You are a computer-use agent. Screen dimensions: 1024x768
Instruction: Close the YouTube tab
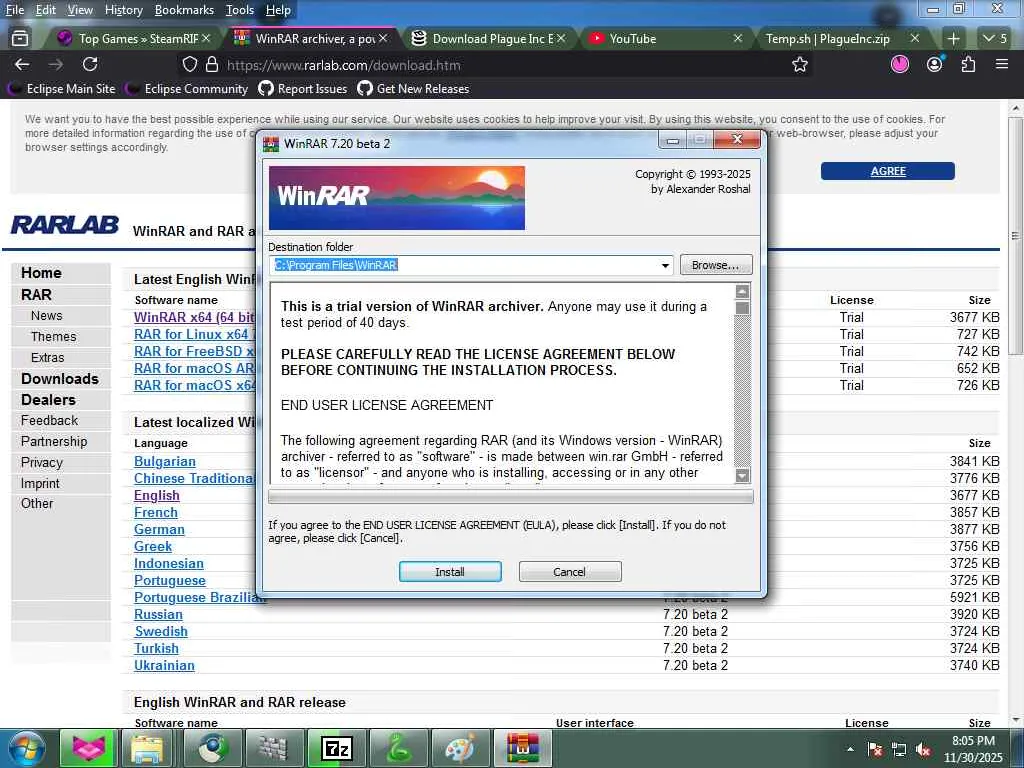pos(737,39)
